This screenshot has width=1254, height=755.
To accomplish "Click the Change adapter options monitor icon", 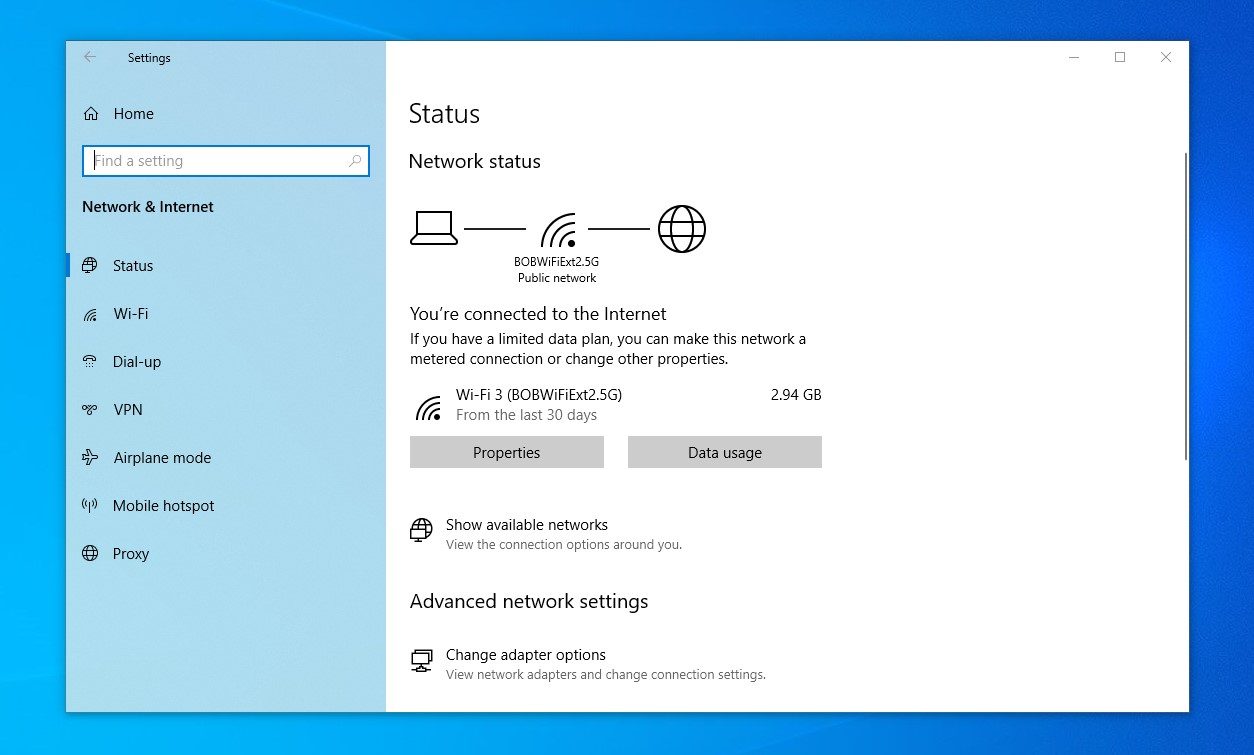I will pyautogui.click(x=422, y=661).
